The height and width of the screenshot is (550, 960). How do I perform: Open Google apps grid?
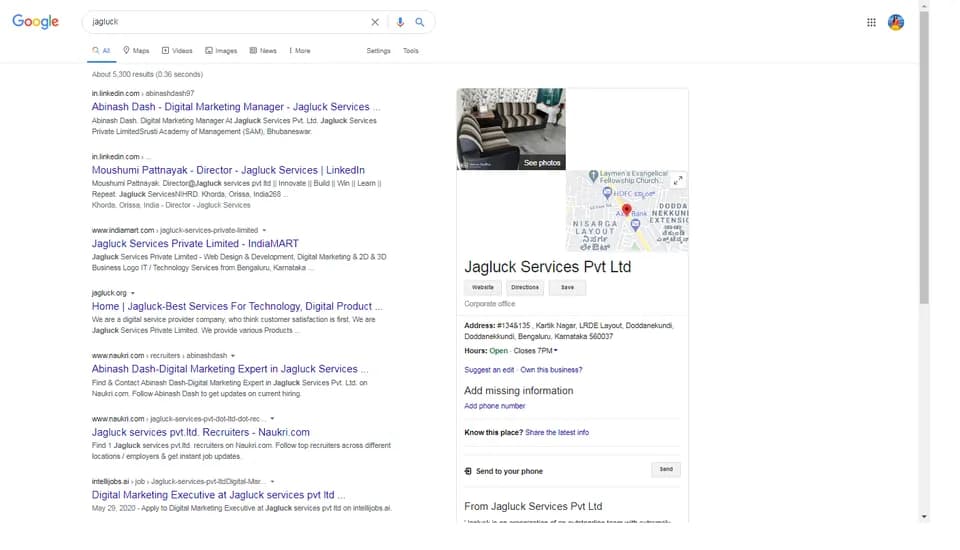871,23
